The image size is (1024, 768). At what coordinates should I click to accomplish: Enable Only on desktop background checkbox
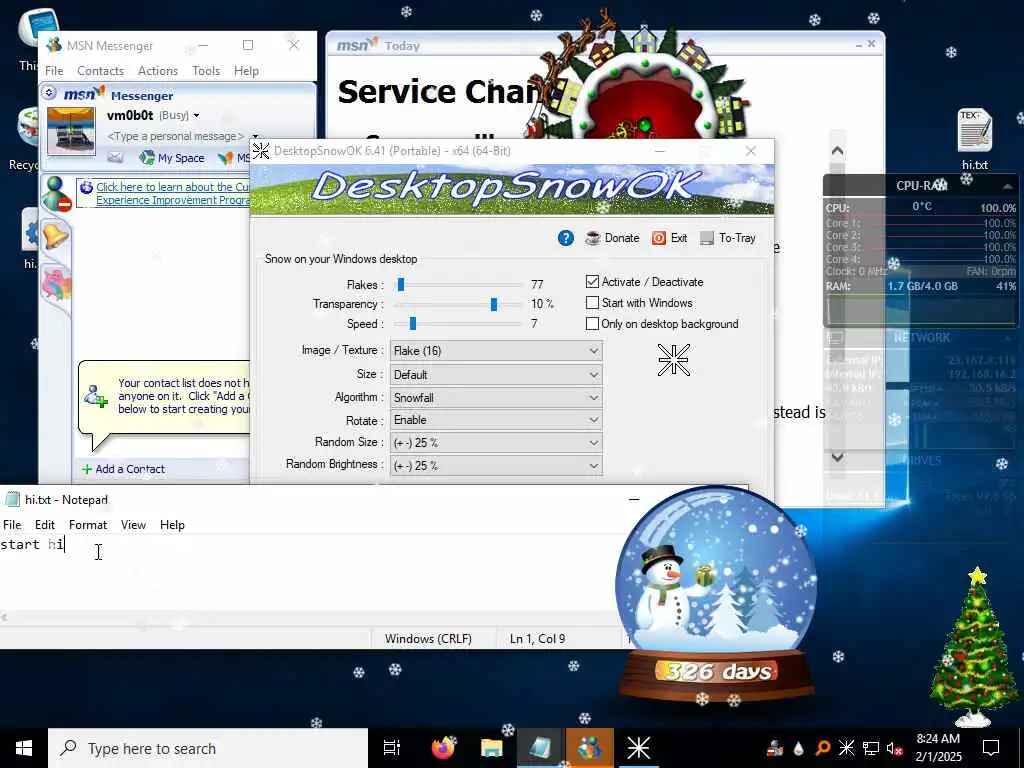592,324
